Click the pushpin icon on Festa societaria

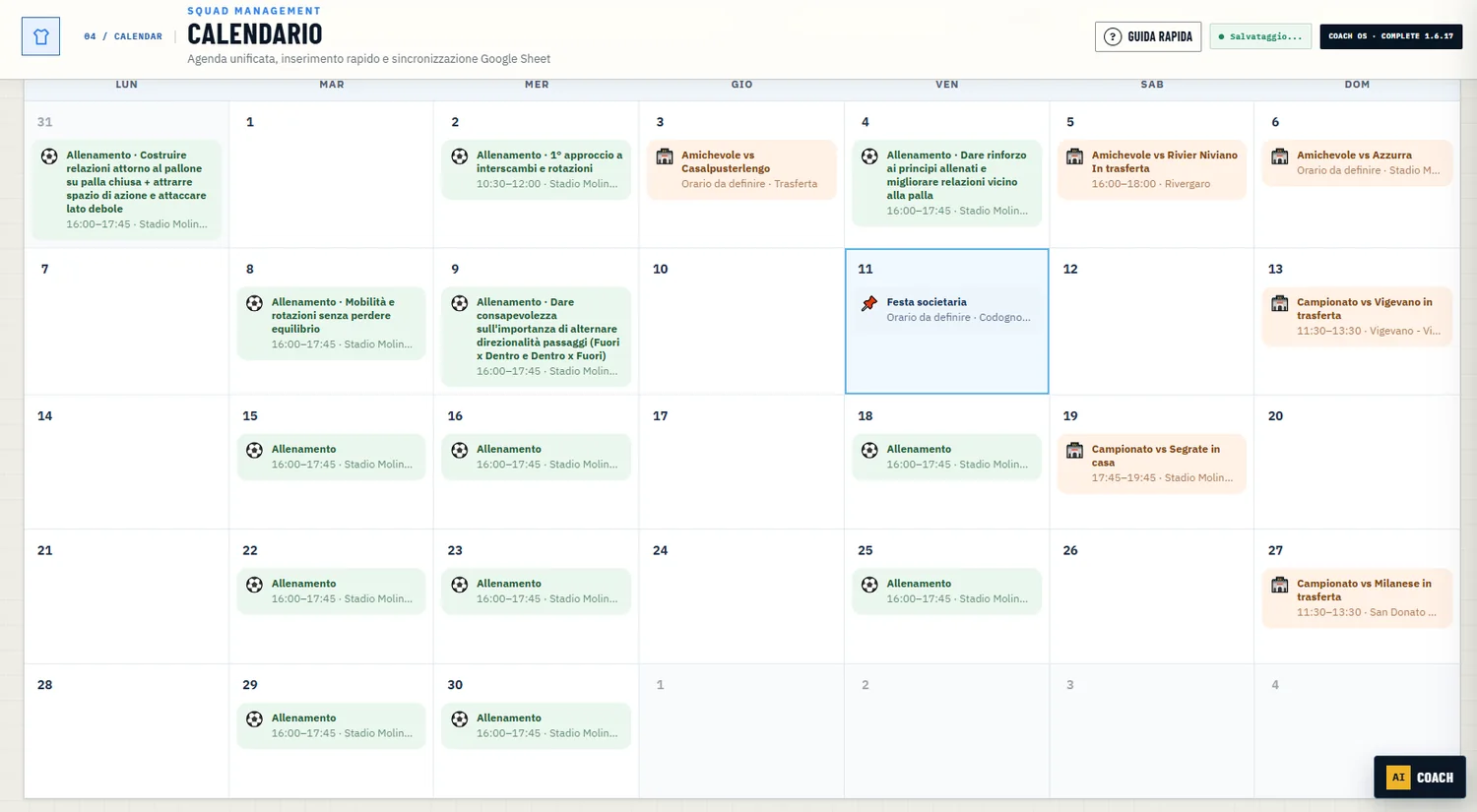(869, 303)
